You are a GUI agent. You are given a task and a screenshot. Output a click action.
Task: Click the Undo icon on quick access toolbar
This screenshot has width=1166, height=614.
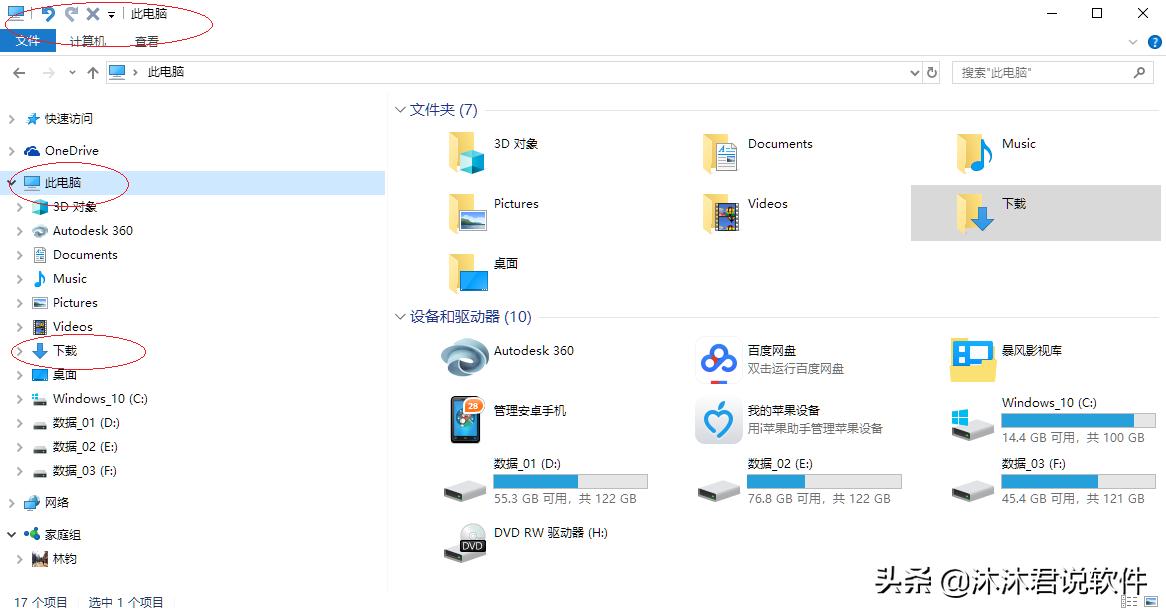48,13
